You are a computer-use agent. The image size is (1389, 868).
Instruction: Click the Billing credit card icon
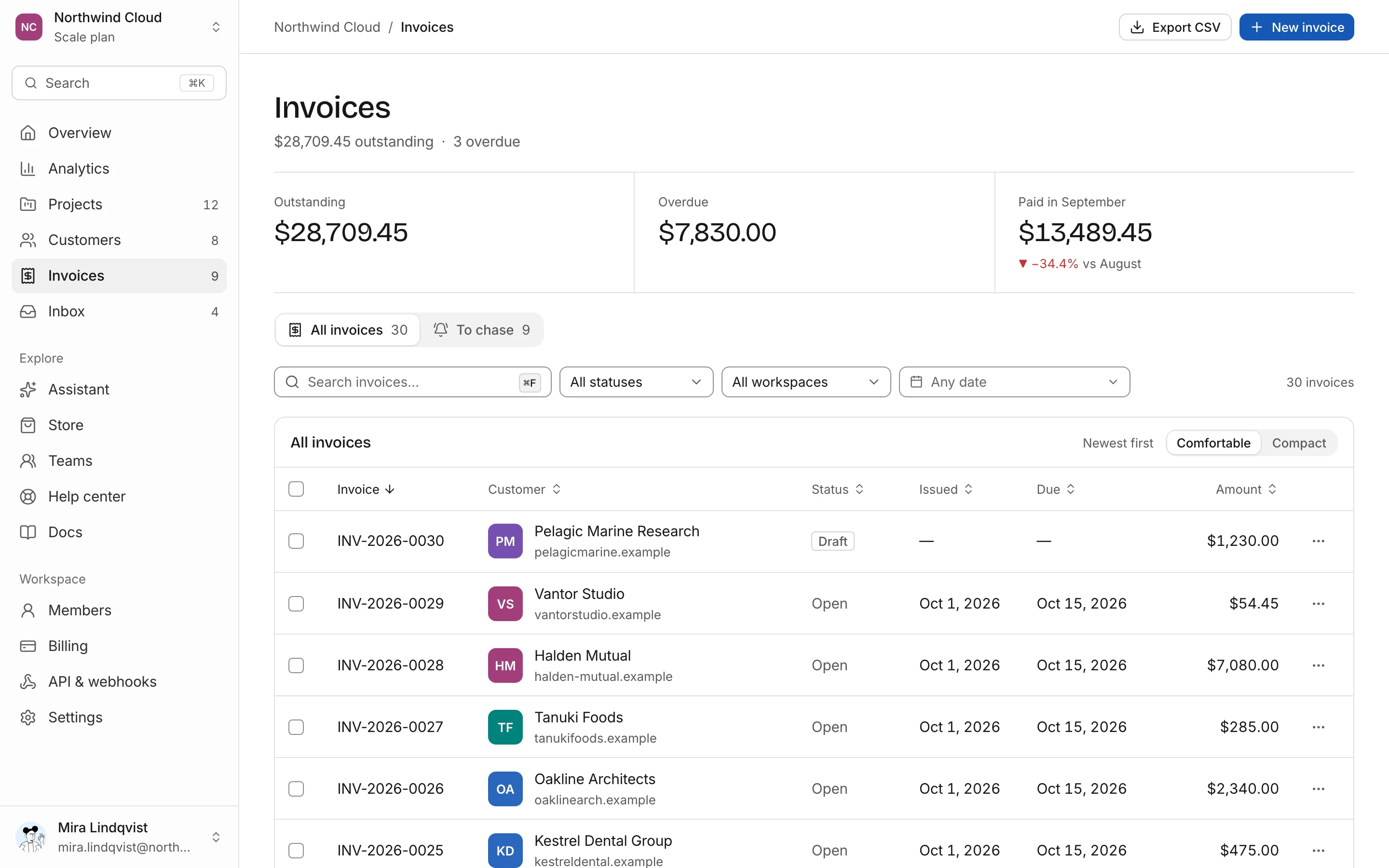(27, 645)
